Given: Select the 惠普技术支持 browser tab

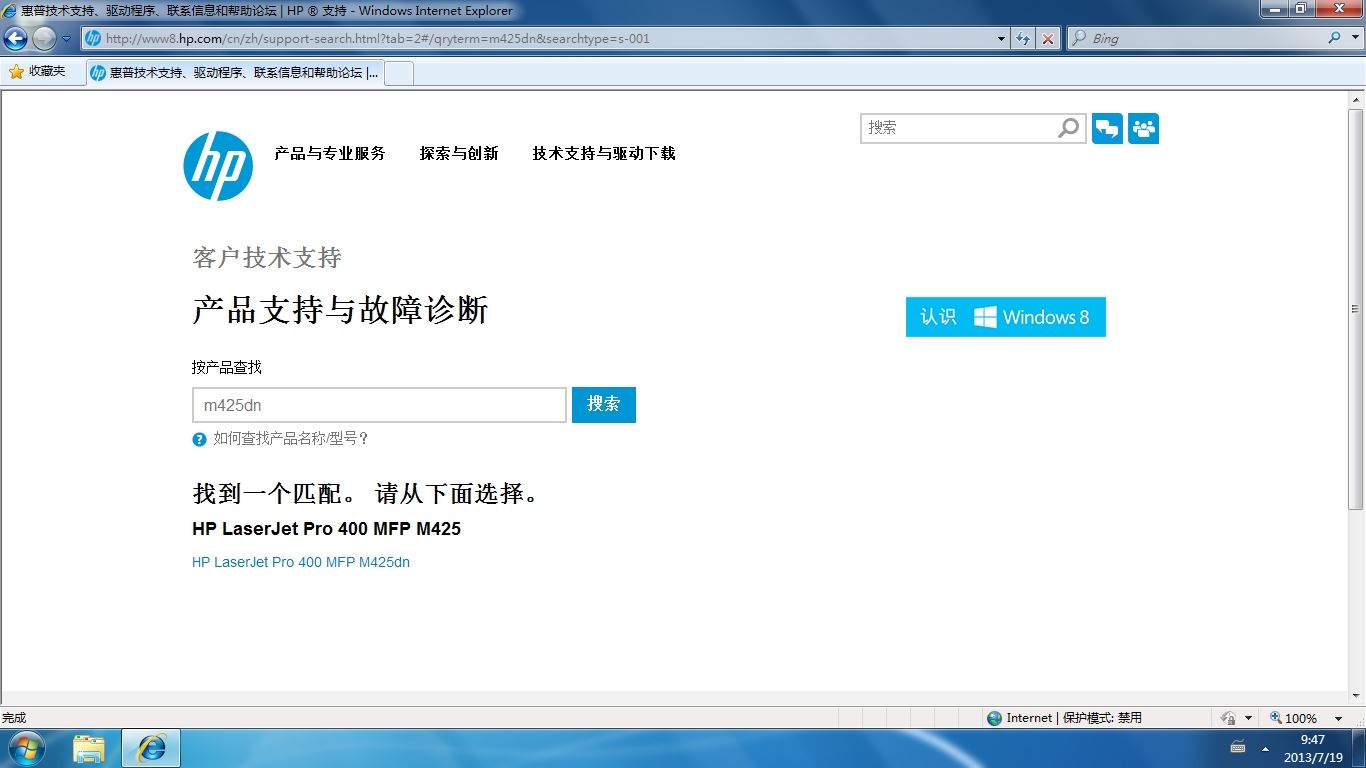Looking at the screenshot, I should 234,73.
